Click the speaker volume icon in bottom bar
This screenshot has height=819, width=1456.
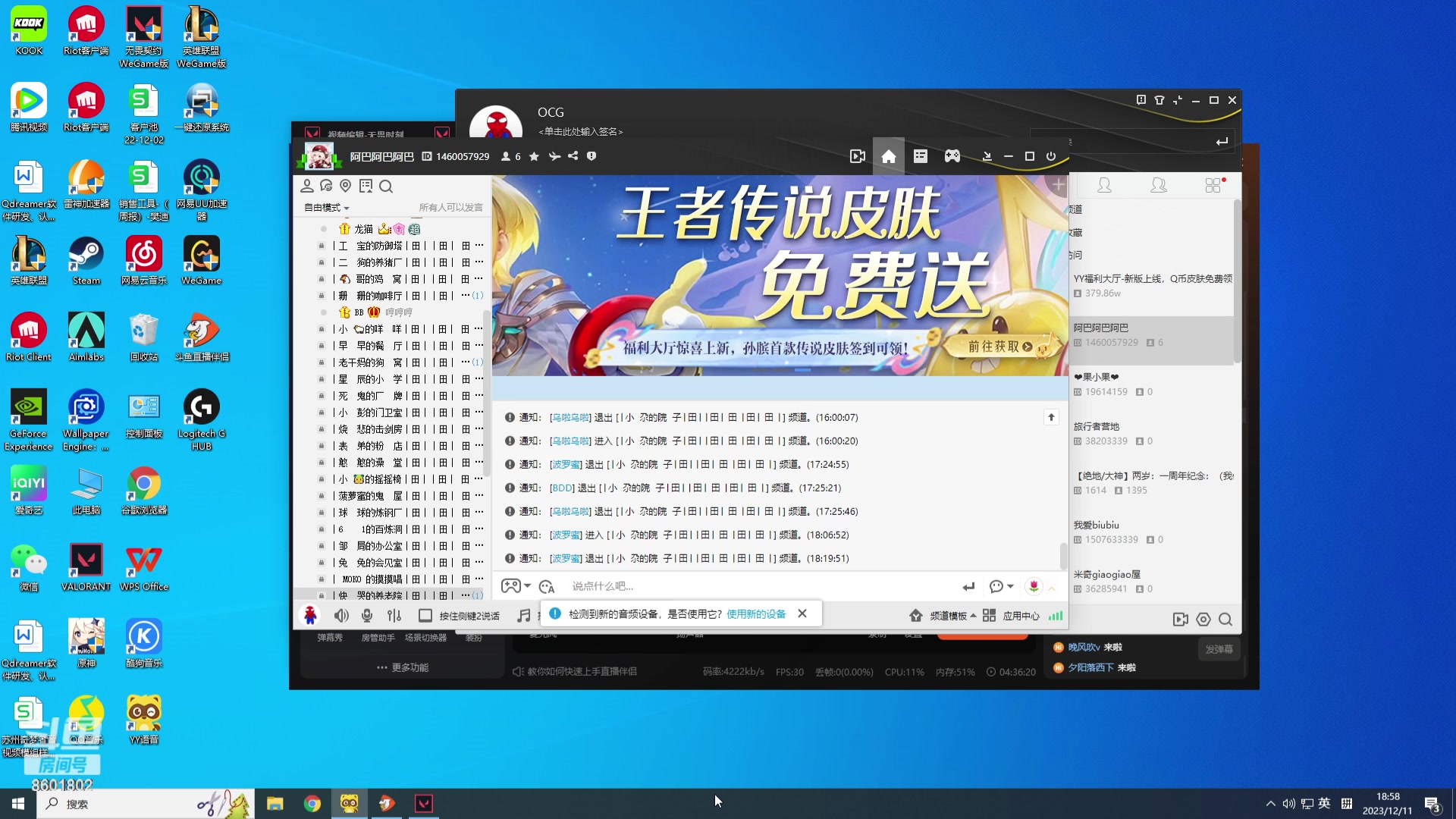(x=342, y=616)
